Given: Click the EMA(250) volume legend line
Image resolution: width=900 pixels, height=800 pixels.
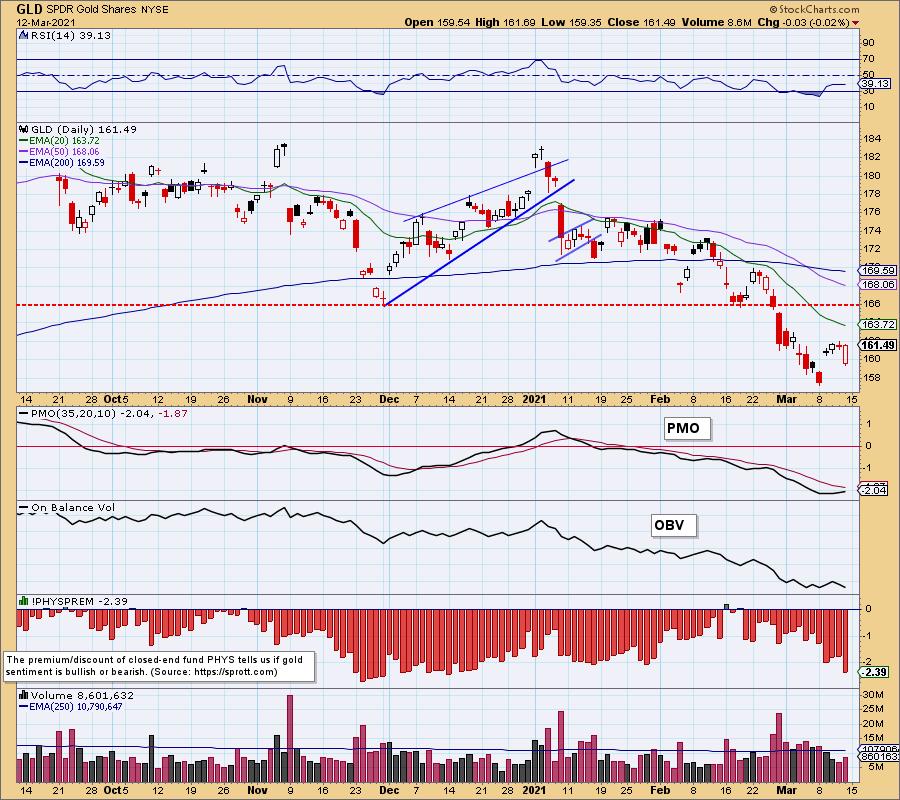Looking at the screenshot, I should (x=24, y=707).
